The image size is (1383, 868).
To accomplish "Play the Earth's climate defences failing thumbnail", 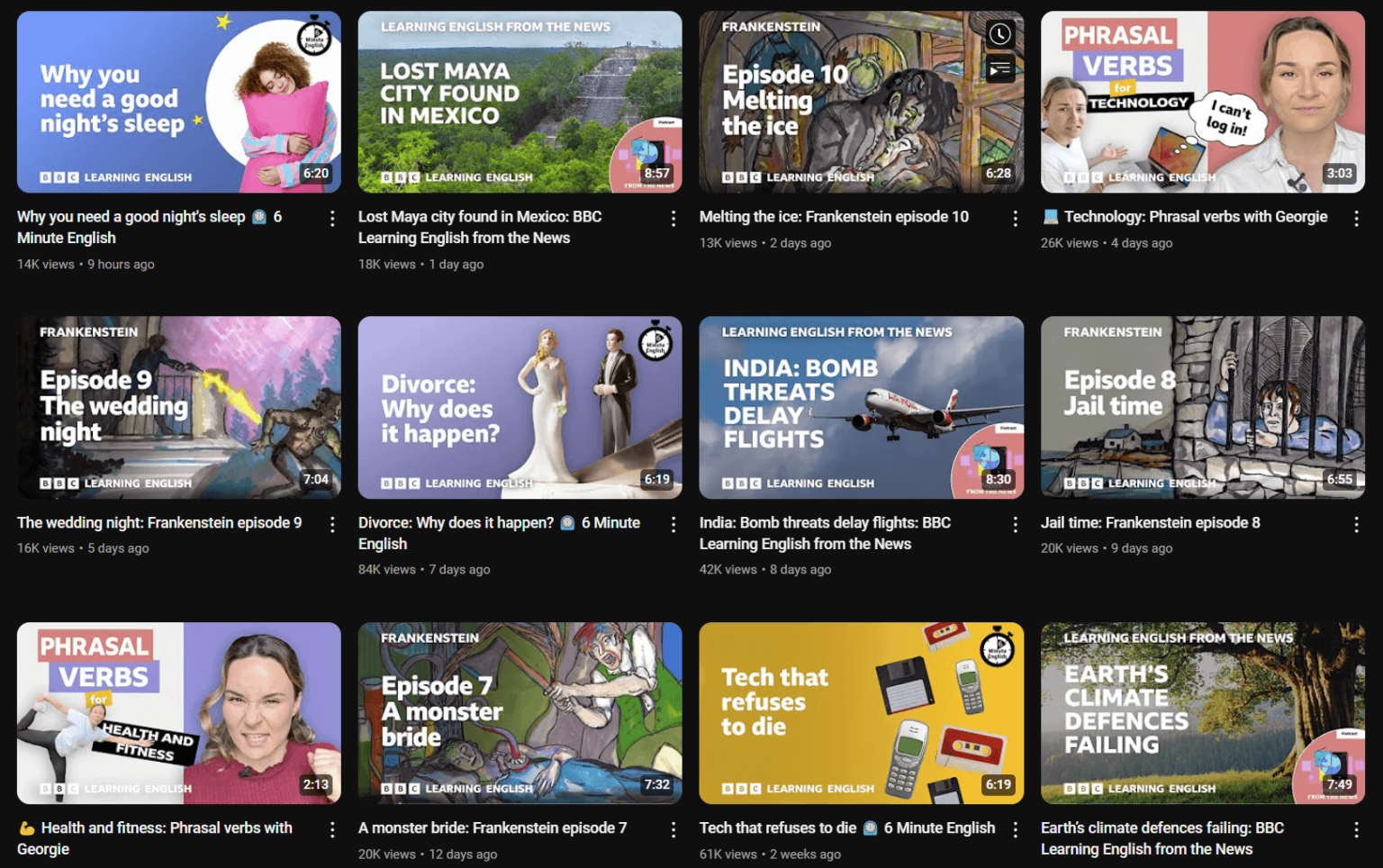I will (1202, 712).
